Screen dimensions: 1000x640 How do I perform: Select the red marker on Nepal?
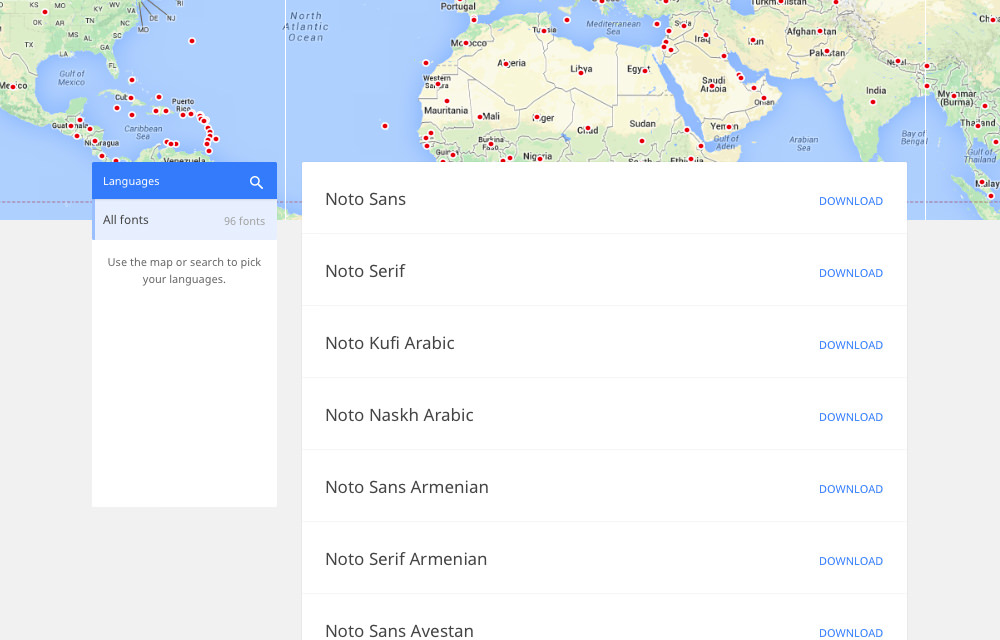897,61
